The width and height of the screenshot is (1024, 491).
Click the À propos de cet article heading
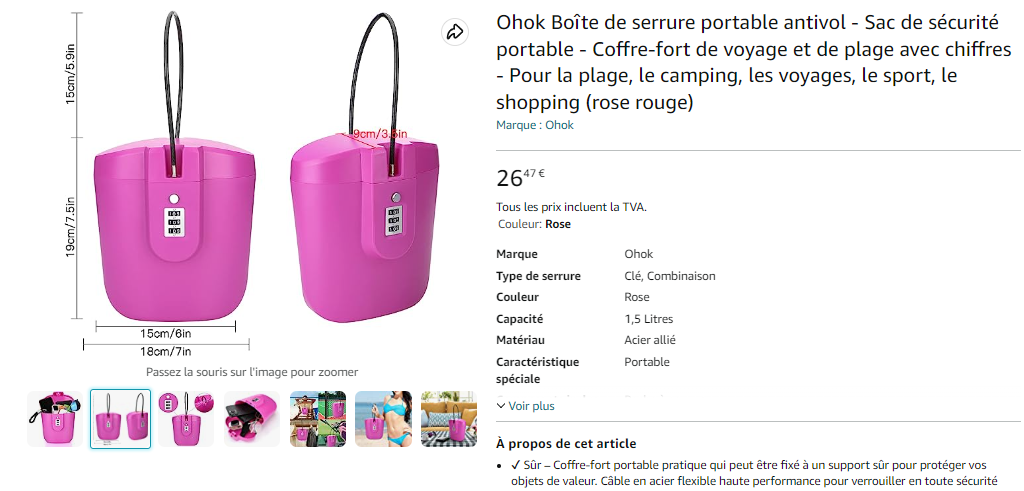pos(566,444)
